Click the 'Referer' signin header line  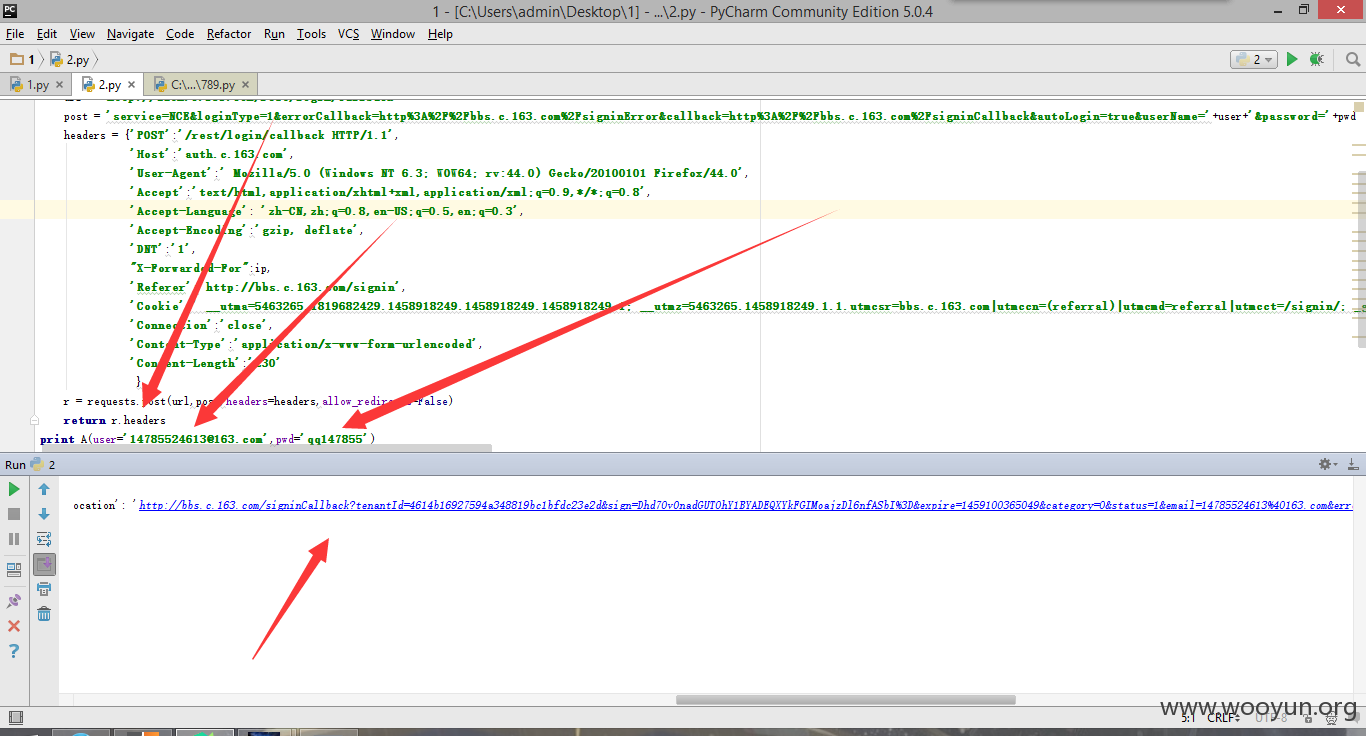(x=268, y=287)
